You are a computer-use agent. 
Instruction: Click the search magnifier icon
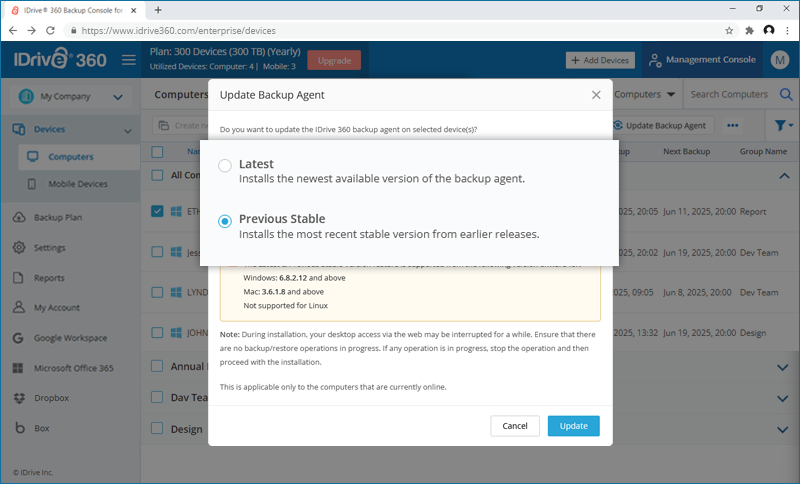(x=786, y=95)
